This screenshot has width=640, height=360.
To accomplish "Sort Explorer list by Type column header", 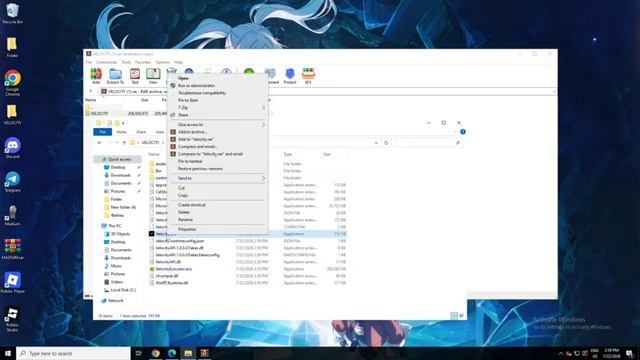I will point(288,154).
